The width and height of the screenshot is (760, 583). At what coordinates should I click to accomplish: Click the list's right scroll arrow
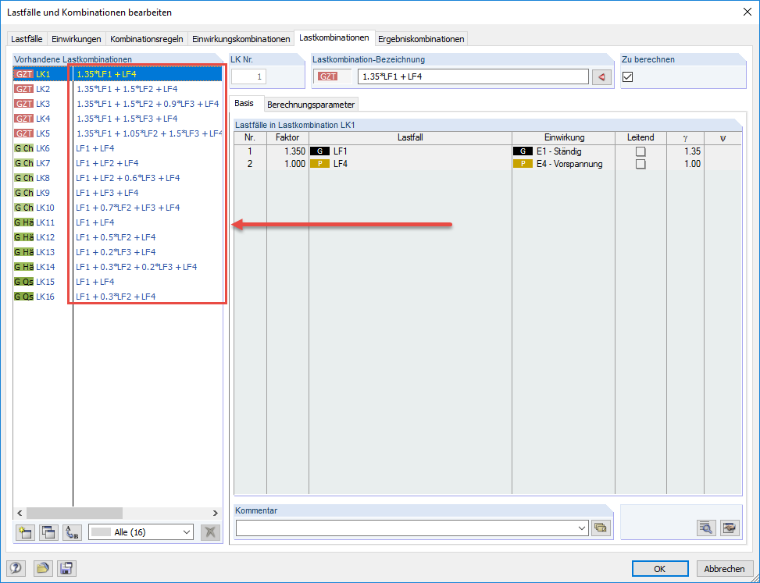[x=215, y=513]
